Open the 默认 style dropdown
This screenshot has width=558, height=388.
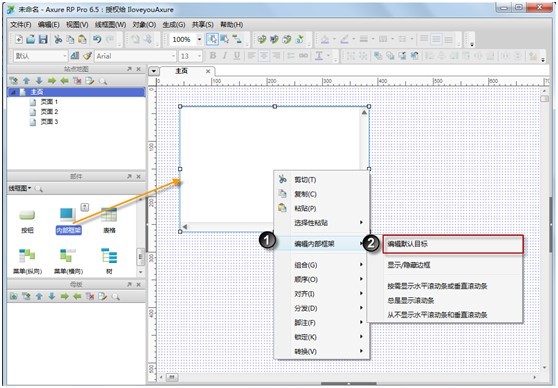[x=64, y=56]
